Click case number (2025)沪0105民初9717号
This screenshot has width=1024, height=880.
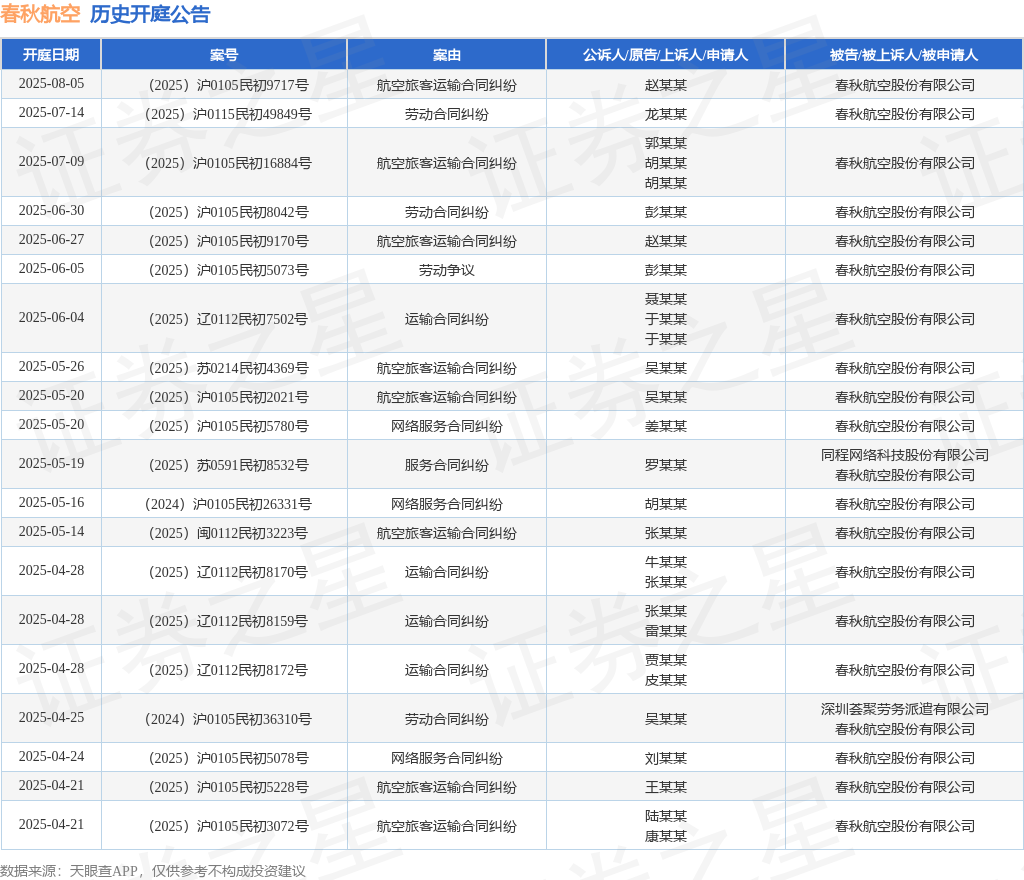(229, 86)
